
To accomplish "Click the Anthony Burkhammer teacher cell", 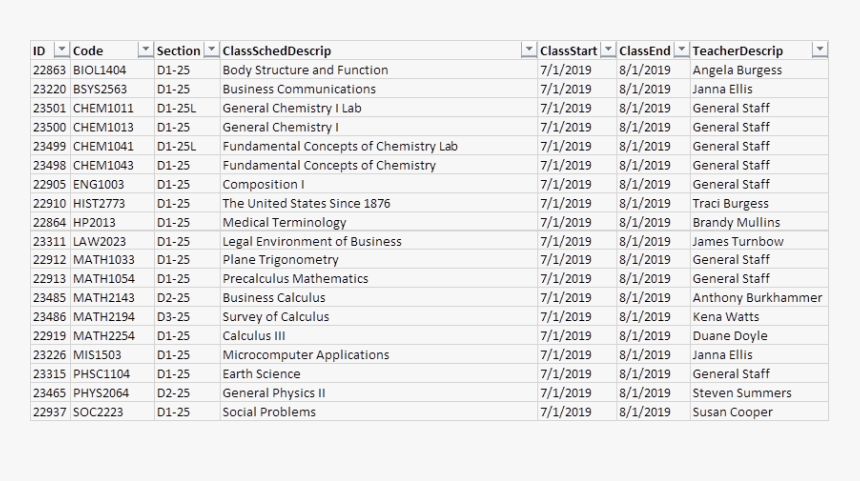I will [x=757, y=298].
